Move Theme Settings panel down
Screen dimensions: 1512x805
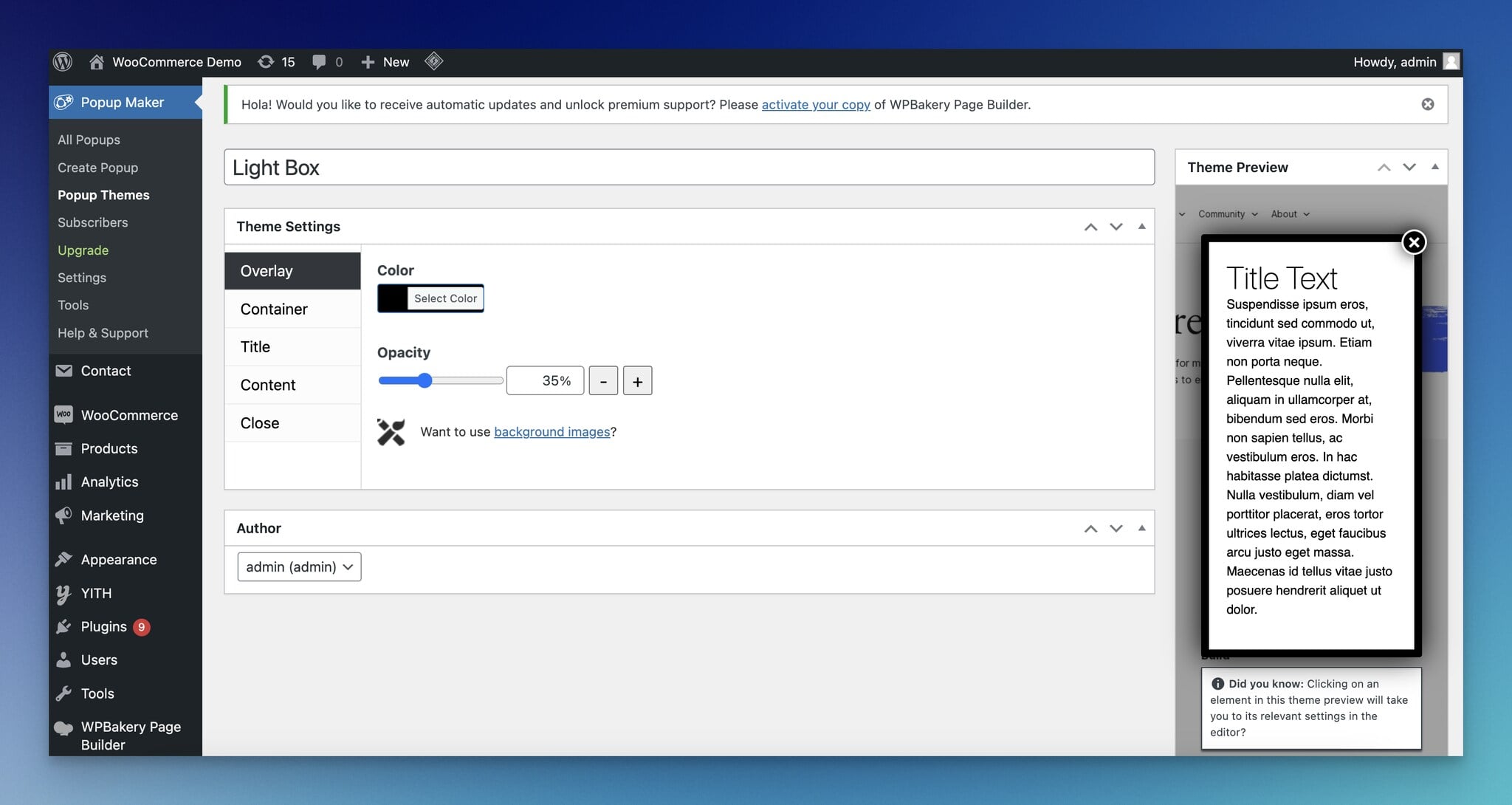point(1116,227)
